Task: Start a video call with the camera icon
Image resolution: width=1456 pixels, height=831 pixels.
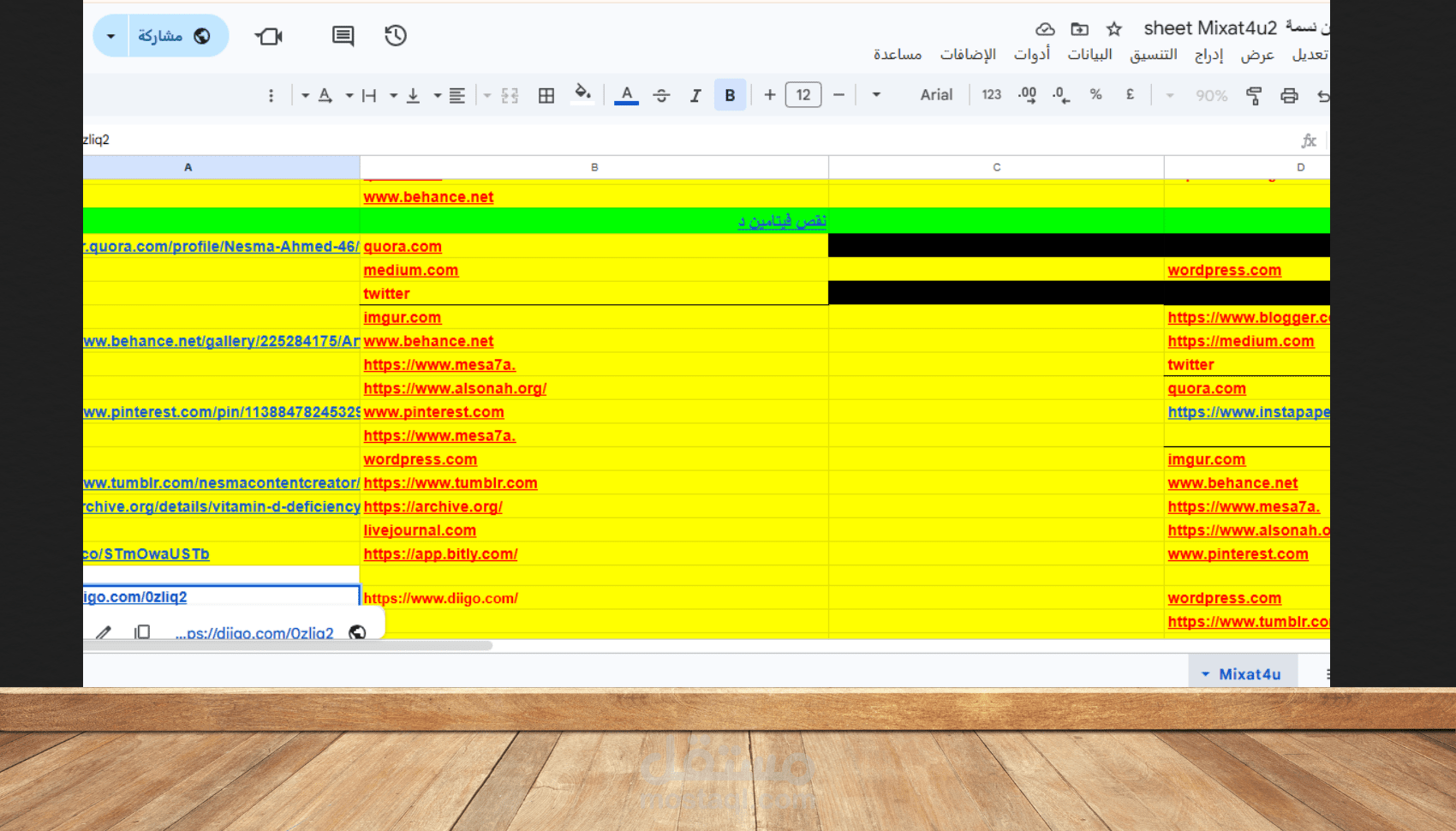Action: (x=269, y=36)
